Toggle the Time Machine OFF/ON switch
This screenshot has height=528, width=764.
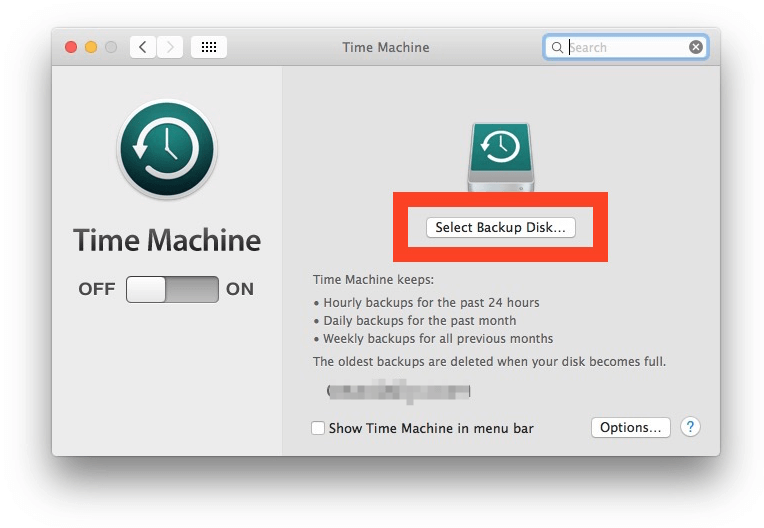(172, 290)
